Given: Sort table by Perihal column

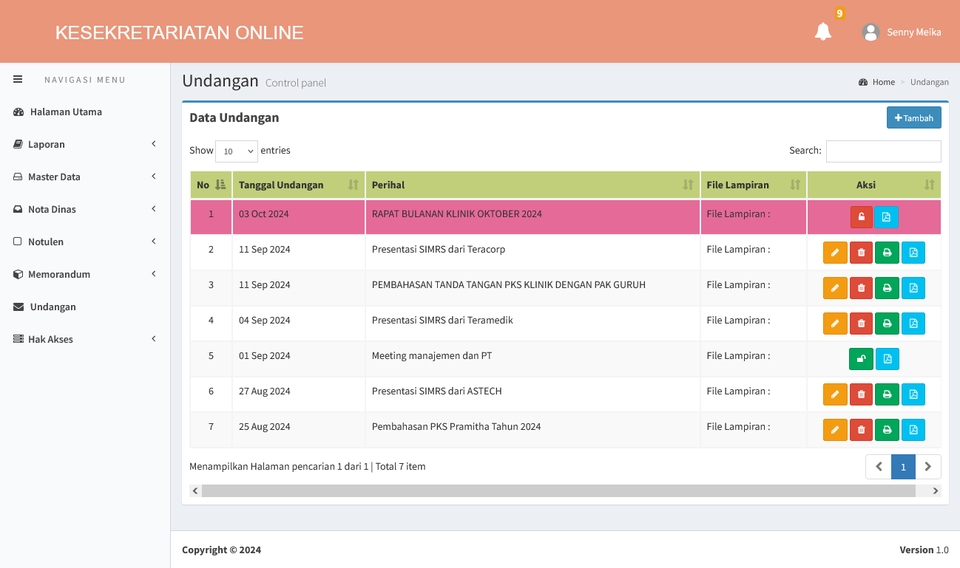Looking at the screenshot, I should 533,185.
